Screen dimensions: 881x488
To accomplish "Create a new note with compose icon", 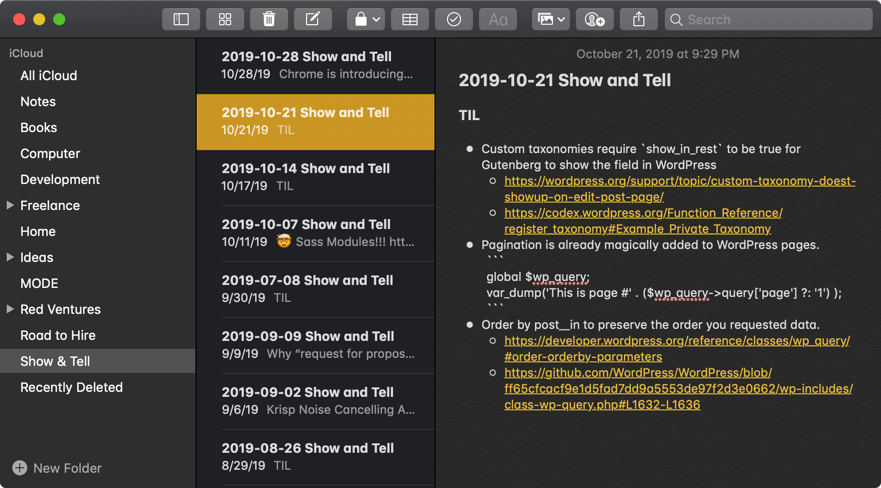I will (312, 20).
